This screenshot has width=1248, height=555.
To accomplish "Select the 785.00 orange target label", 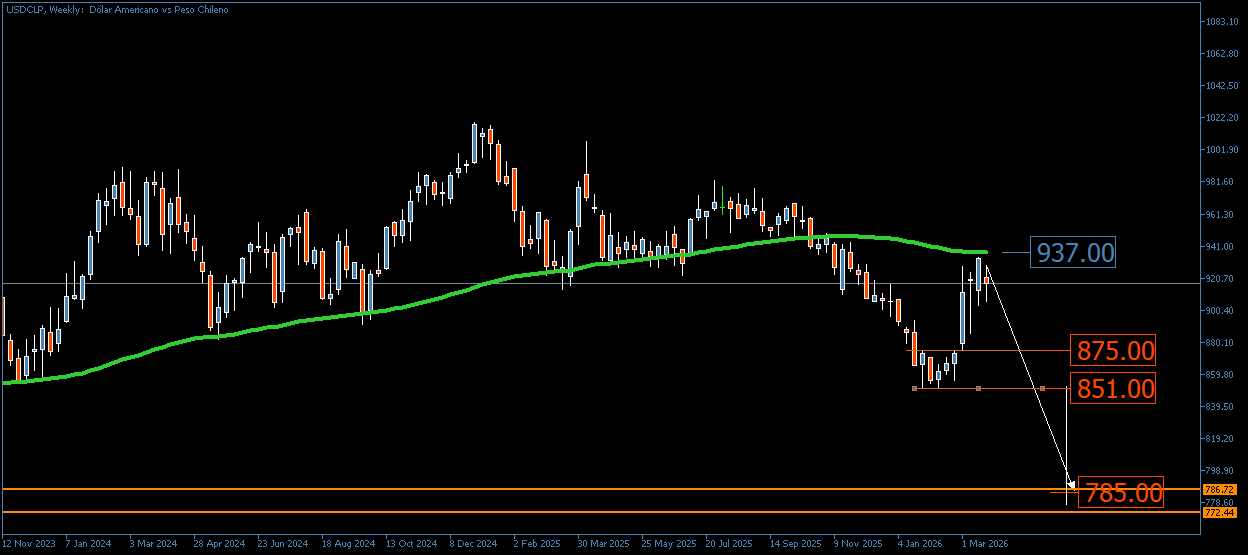I will (1121, 492).
